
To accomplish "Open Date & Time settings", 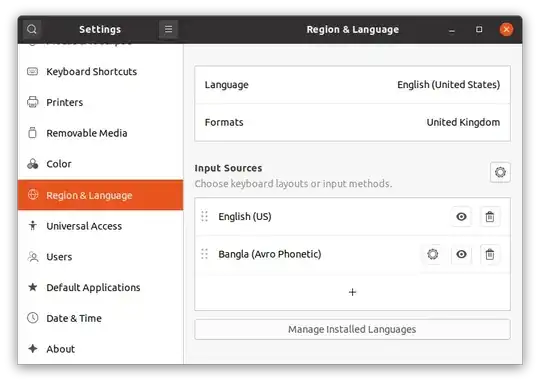I will click(x=101, y=318).
